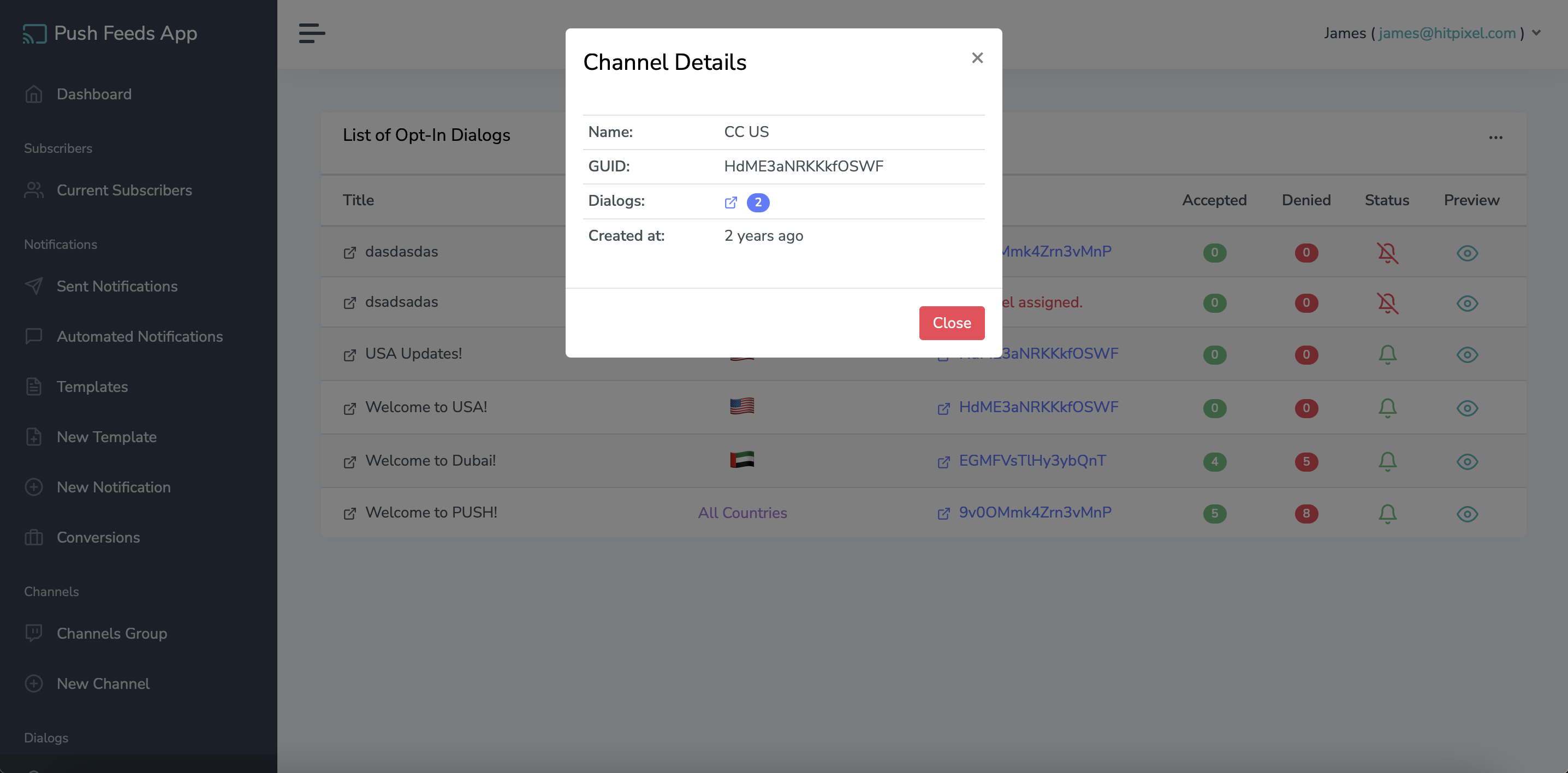Select the Dashboard menu item

[94, 95]
